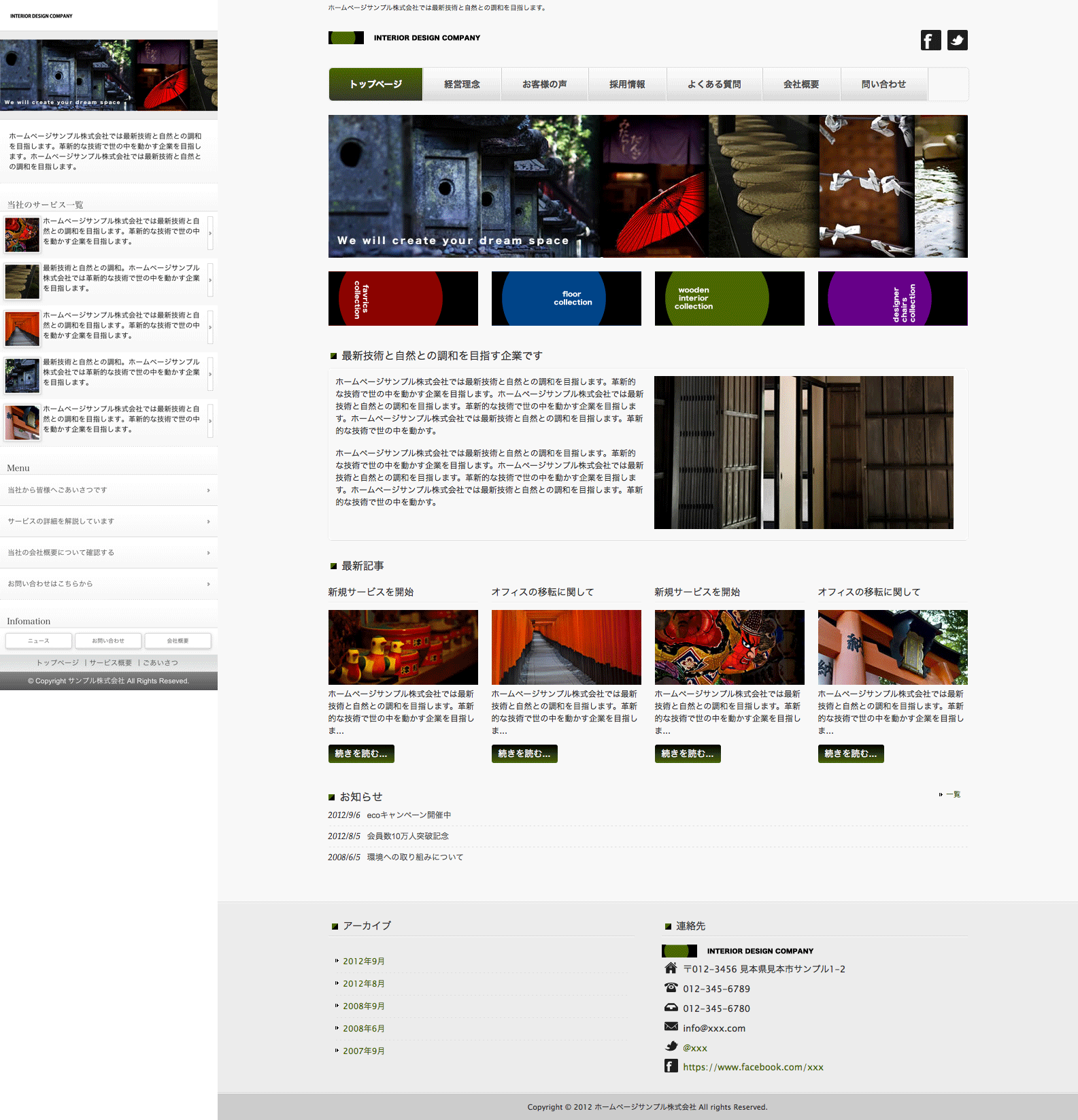Click the green company logo in header
Screen dimensions: 1078x1120
(346, 38)
